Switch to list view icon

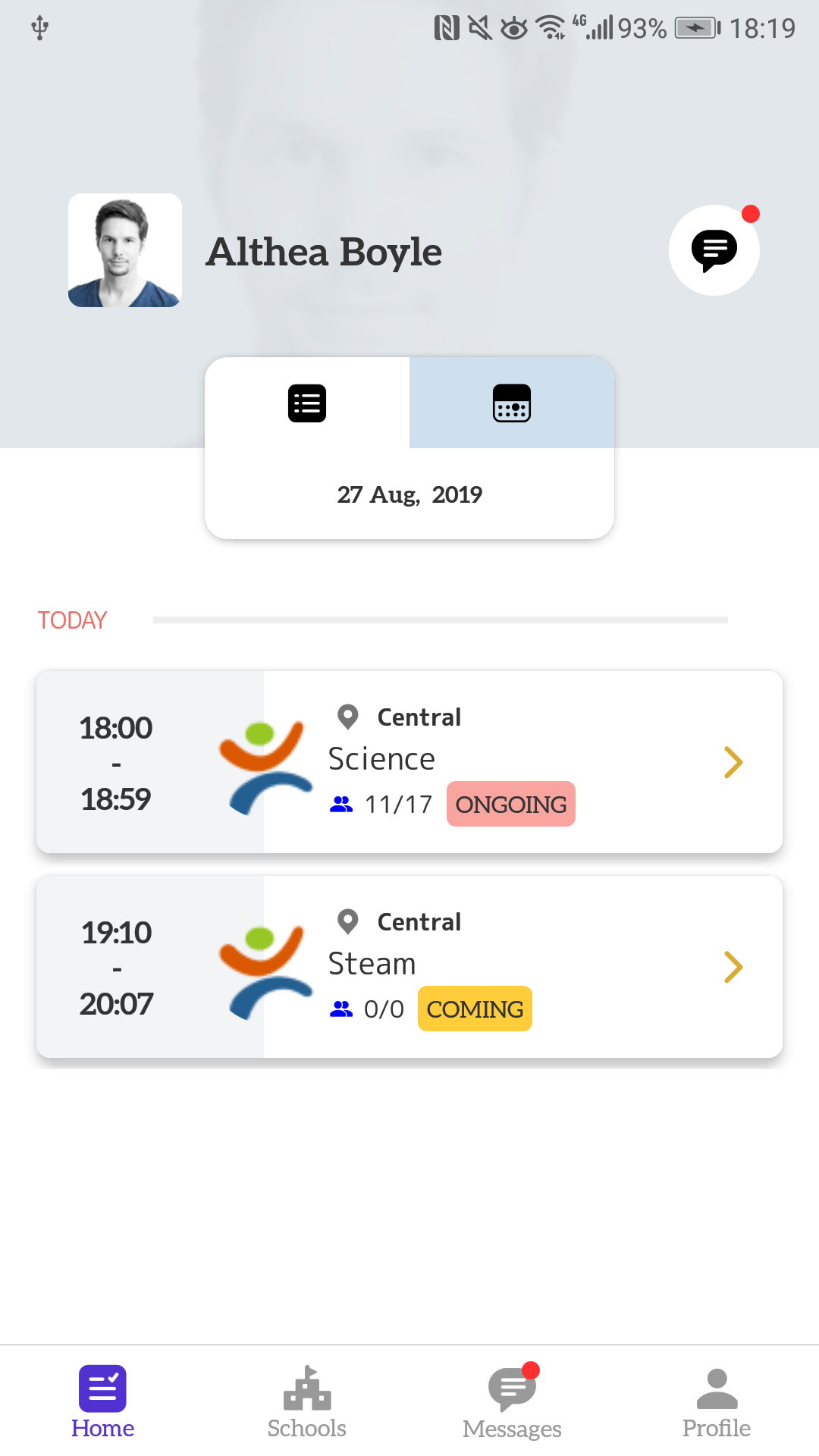[307, 403]
